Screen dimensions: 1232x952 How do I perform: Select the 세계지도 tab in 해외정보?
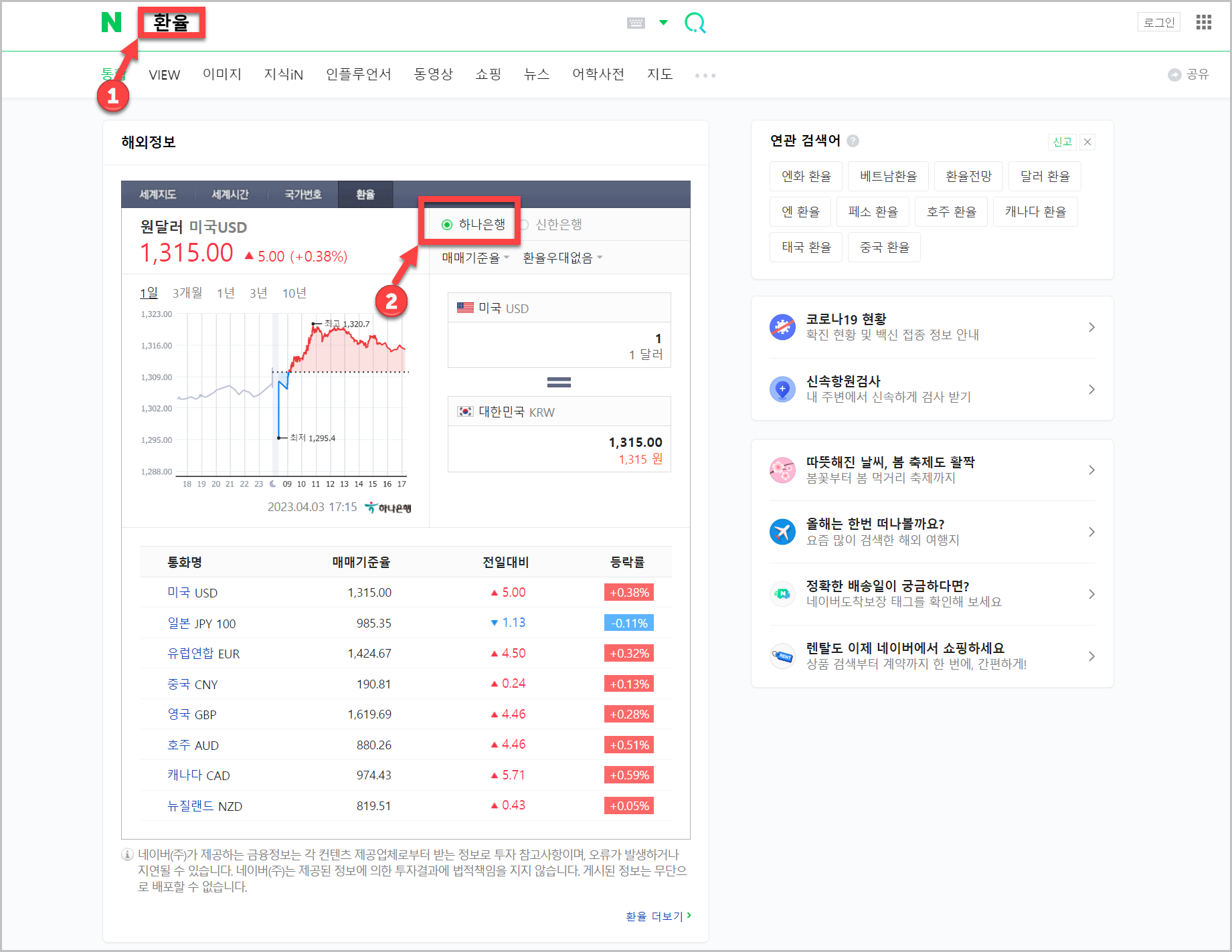[x=158, y=195]
